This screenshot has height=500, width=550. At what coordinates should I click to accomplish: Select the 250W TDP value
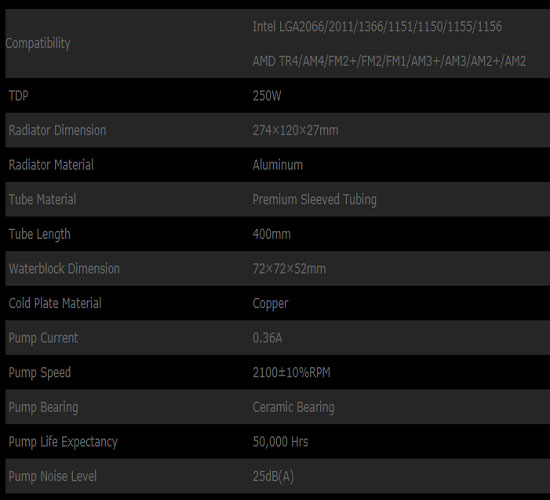[267, 95]
